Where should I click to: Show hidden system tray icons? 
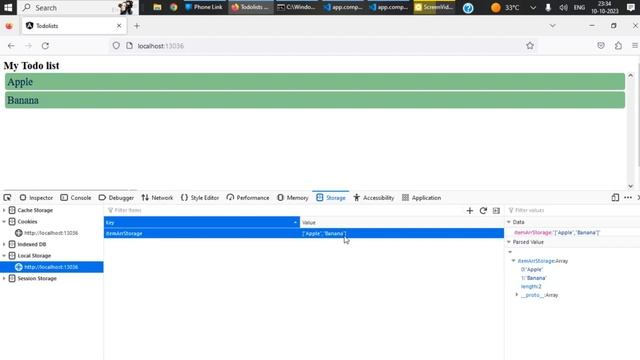pyautogui.click(x=533, y=7)
